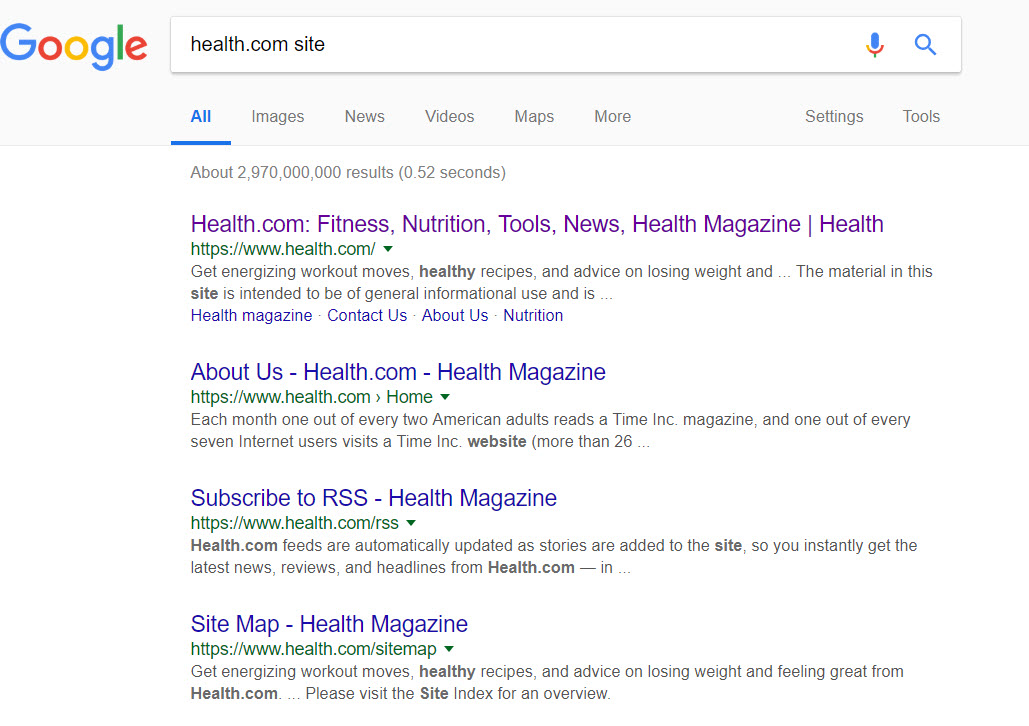Open the Health.com: Fitness, Nutrition result title
The width and height of the screenshot is (1029, 726).
point(537,224)
